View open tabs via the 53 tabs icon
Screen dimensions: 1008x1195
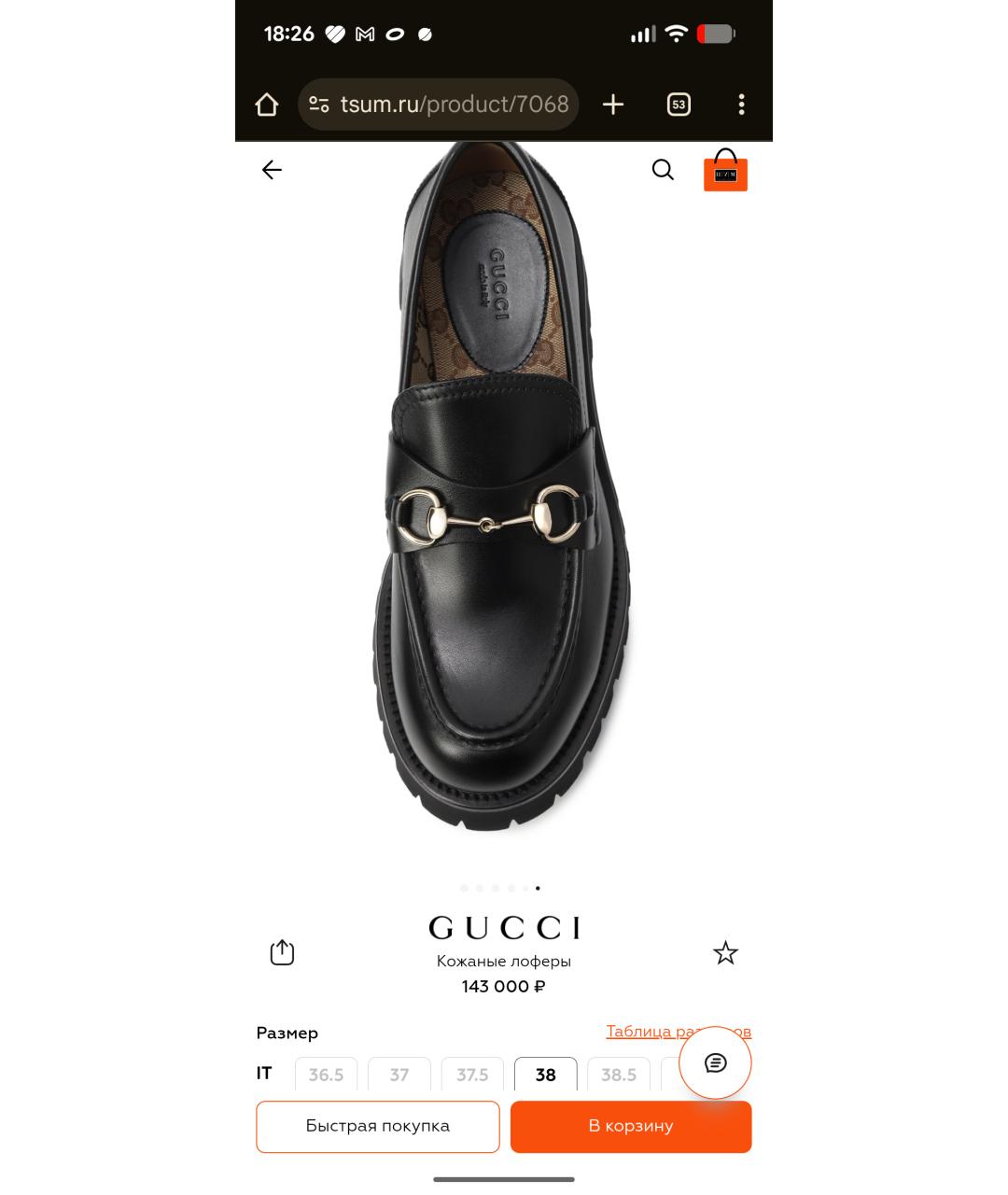pos(679,105)
